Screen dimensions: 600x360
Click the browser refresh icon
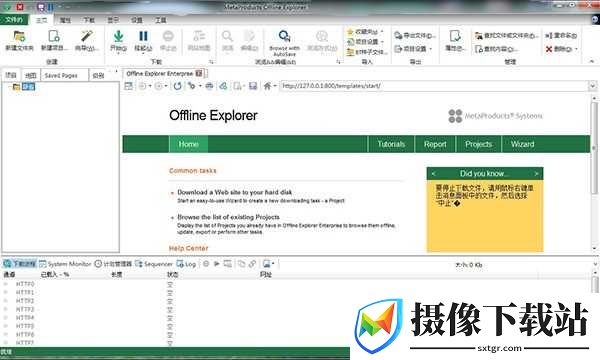tap(177, 86)
